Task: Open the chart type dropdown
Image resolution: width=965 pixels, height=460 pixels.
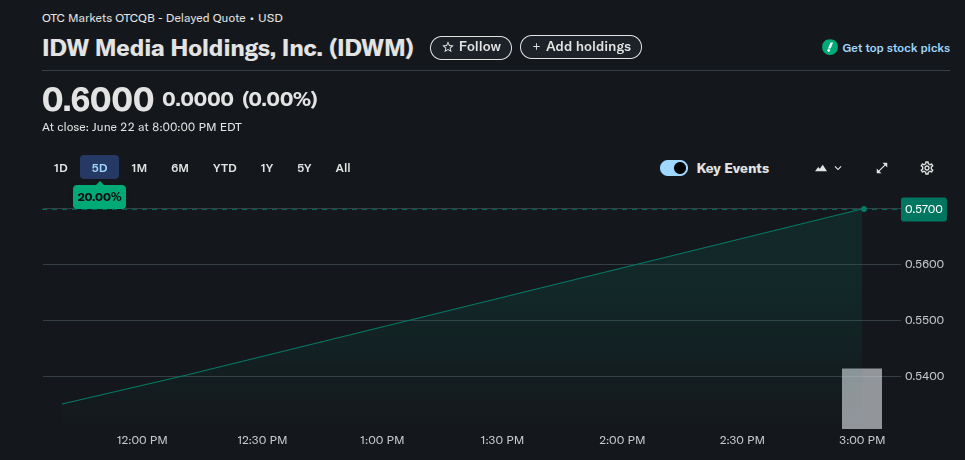Action: (x=828, y=168)
